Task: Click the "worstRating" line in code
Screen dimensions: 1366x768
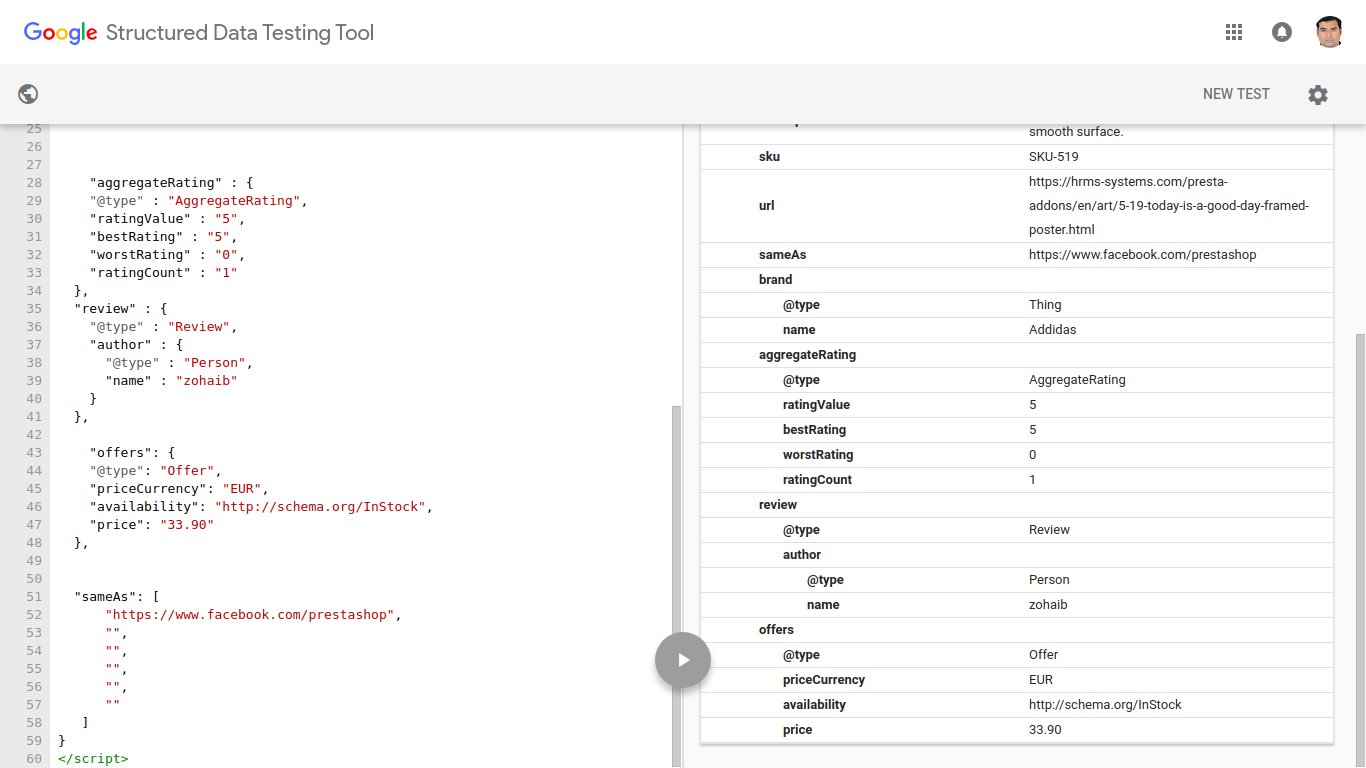Action: [167, 255]
